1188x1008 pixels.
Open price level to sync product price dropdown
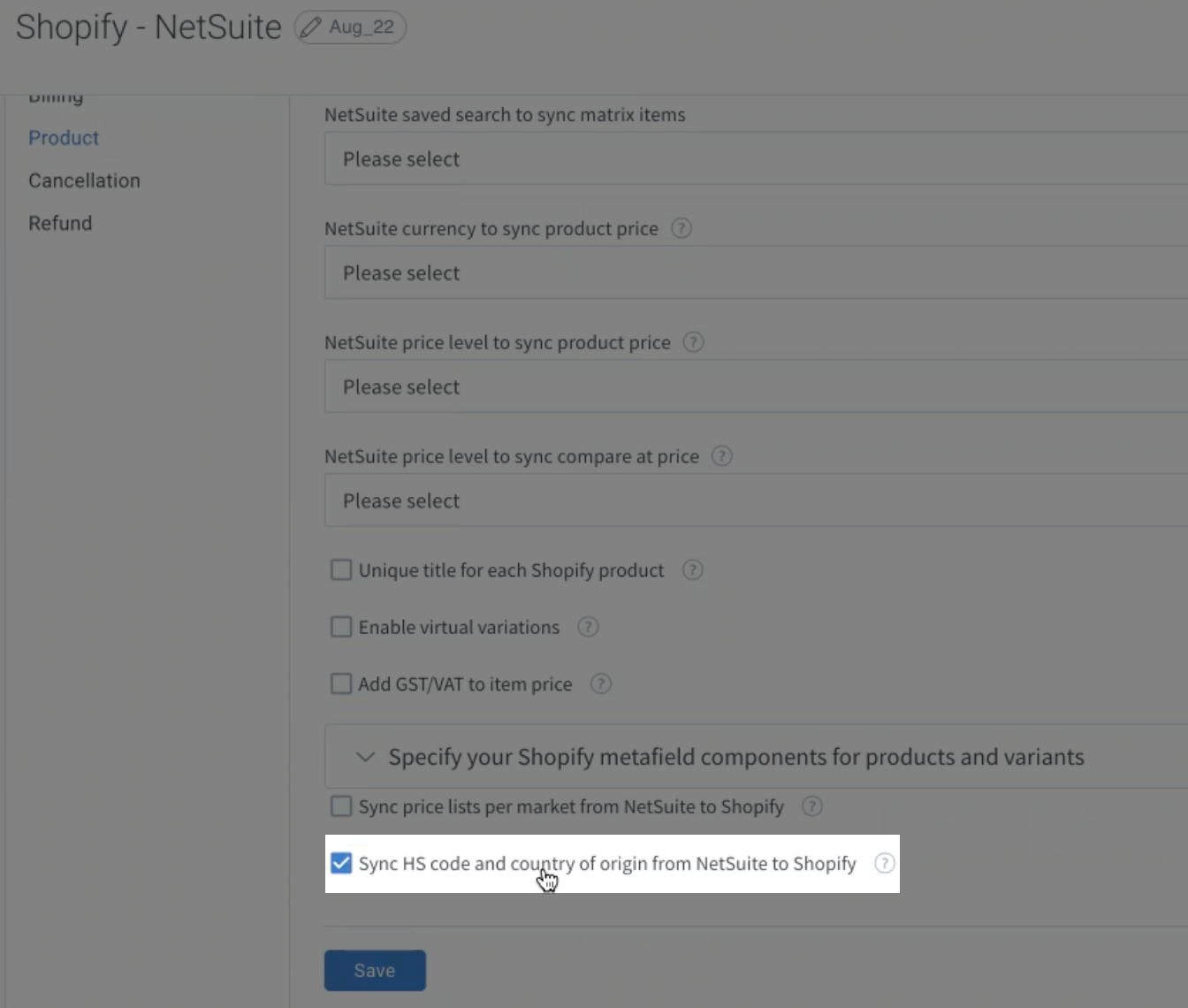pyautogui.click(x=756, y=386)
